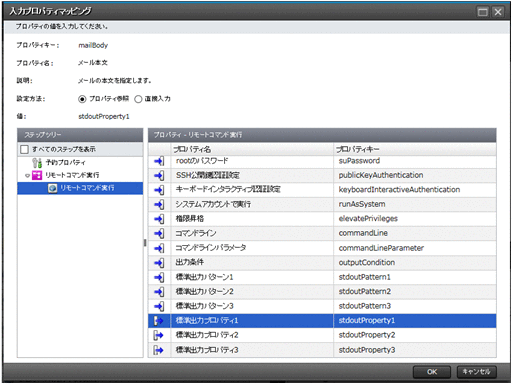Select 予約プロパティ in step tree
Image resolution: width=514 pixels, height=386 pixels.
coord(65,163)
